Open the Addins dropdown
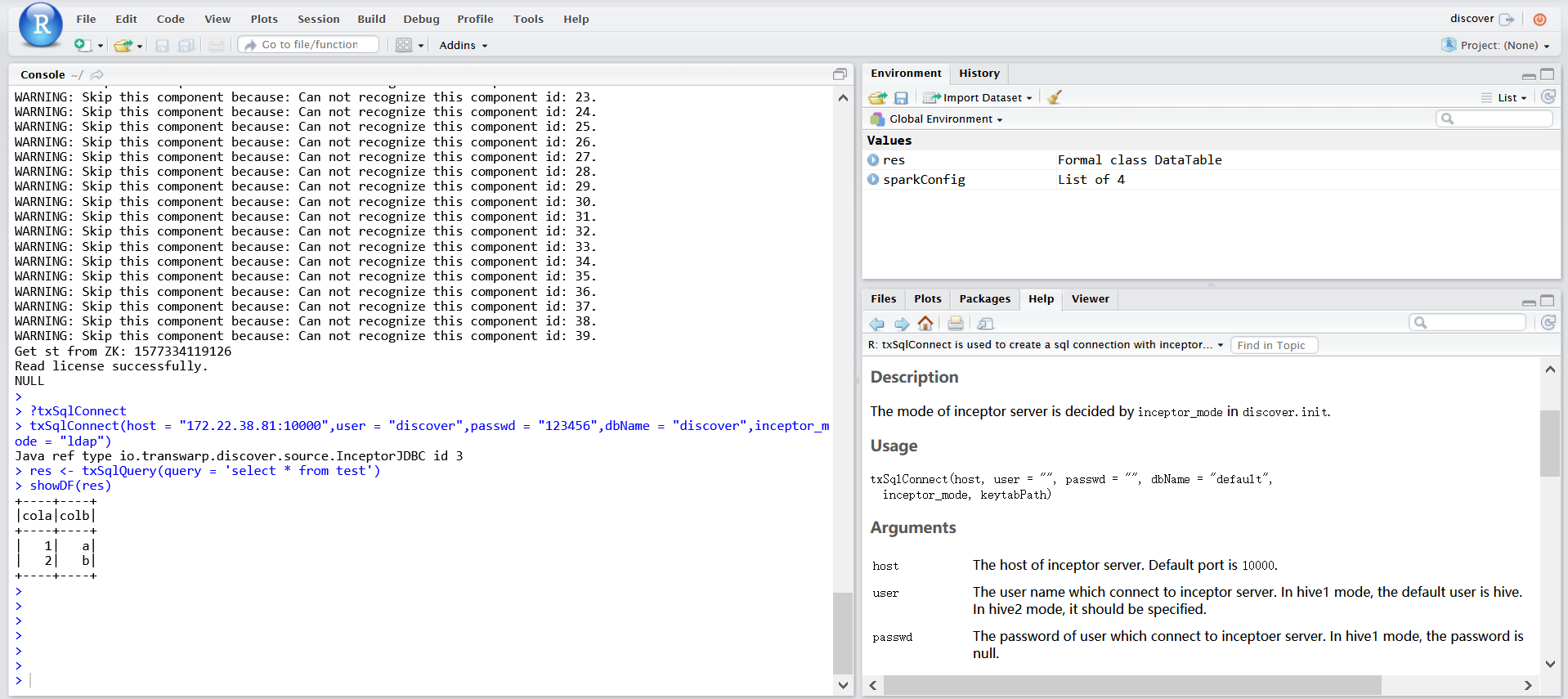 coord(463,45)
